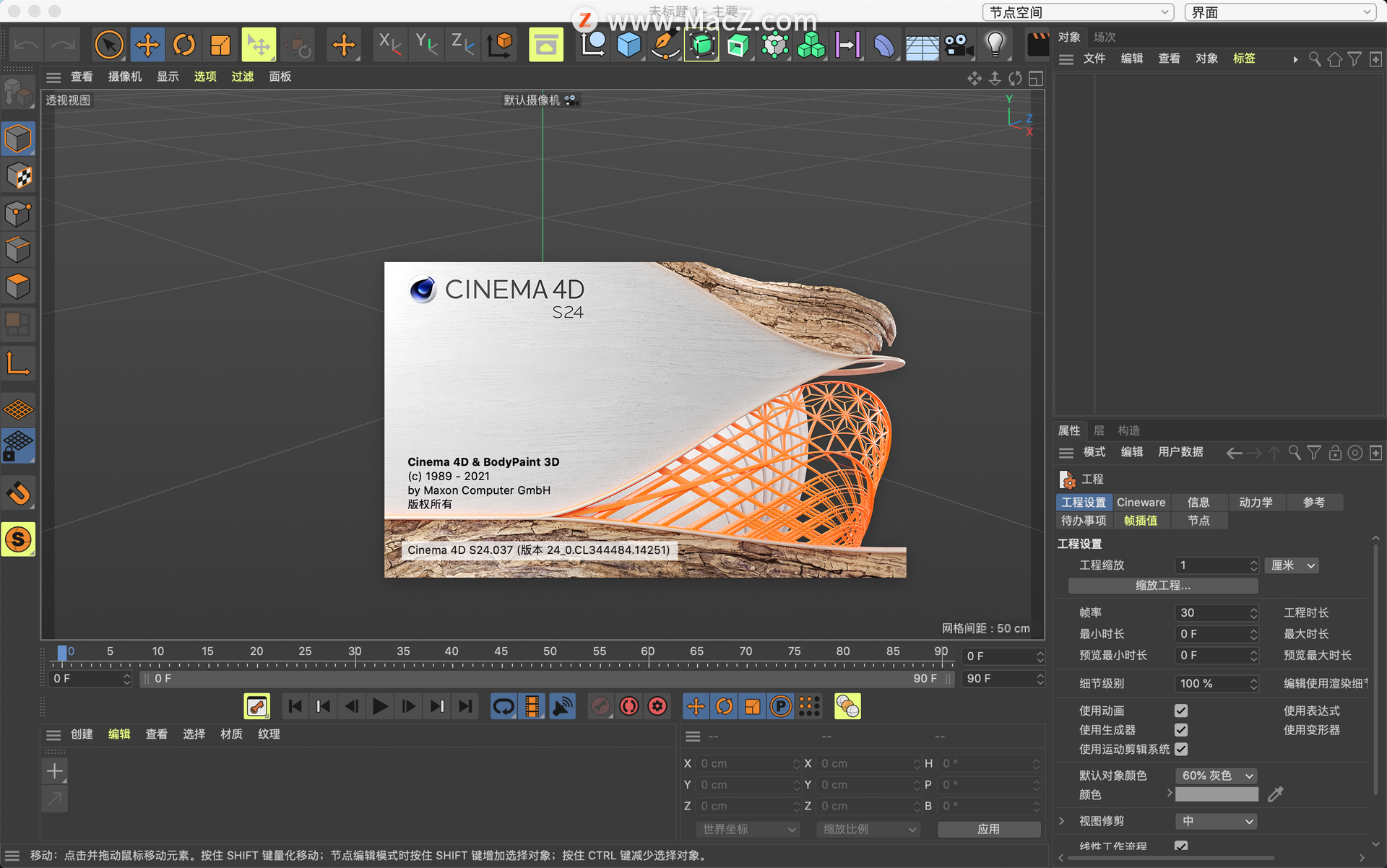Screen dimensions: 1387x868
Task: Toggle 使用运动剪辑系统 checkbox
Action: pyautogui.click(x=1181, y=749)
